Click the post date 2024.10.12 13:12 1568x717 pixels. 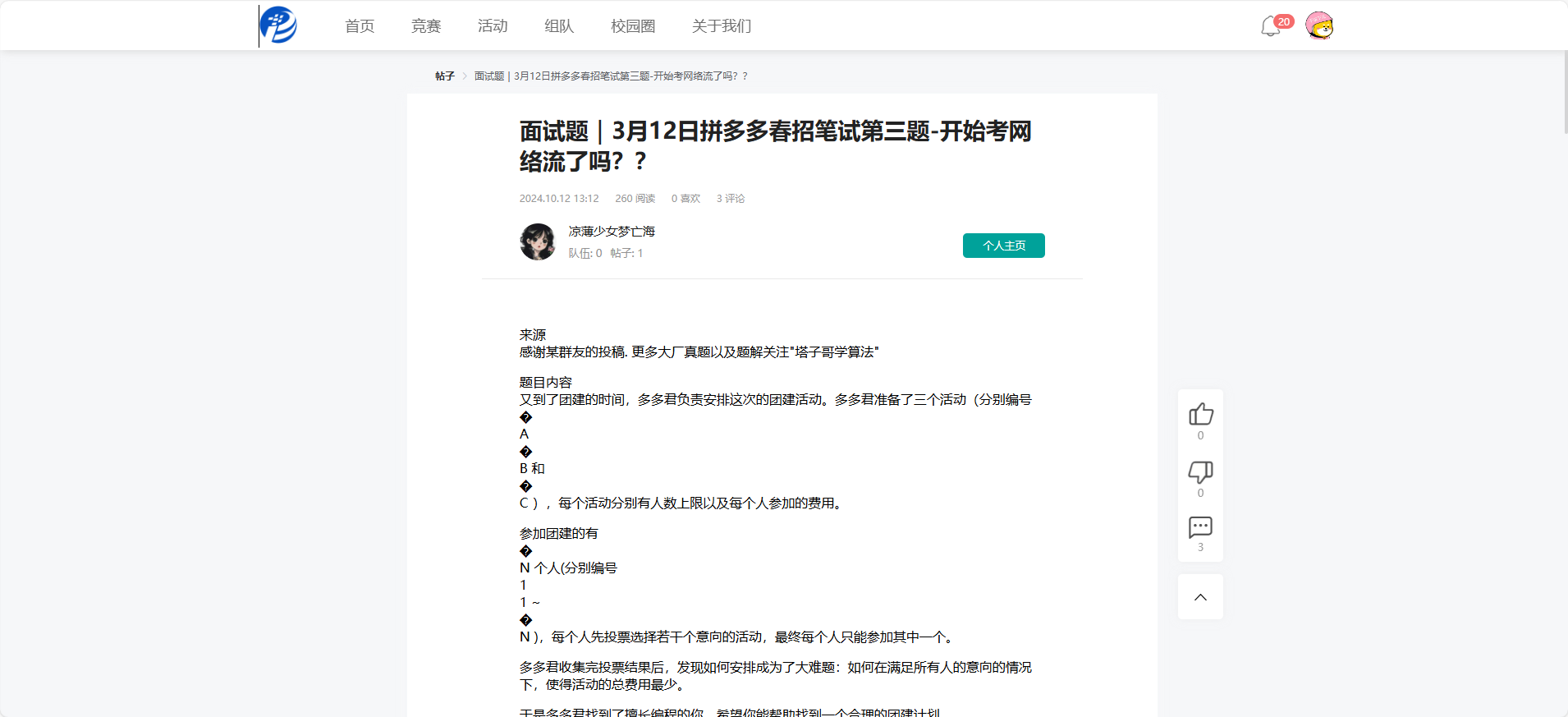[559, 199]
